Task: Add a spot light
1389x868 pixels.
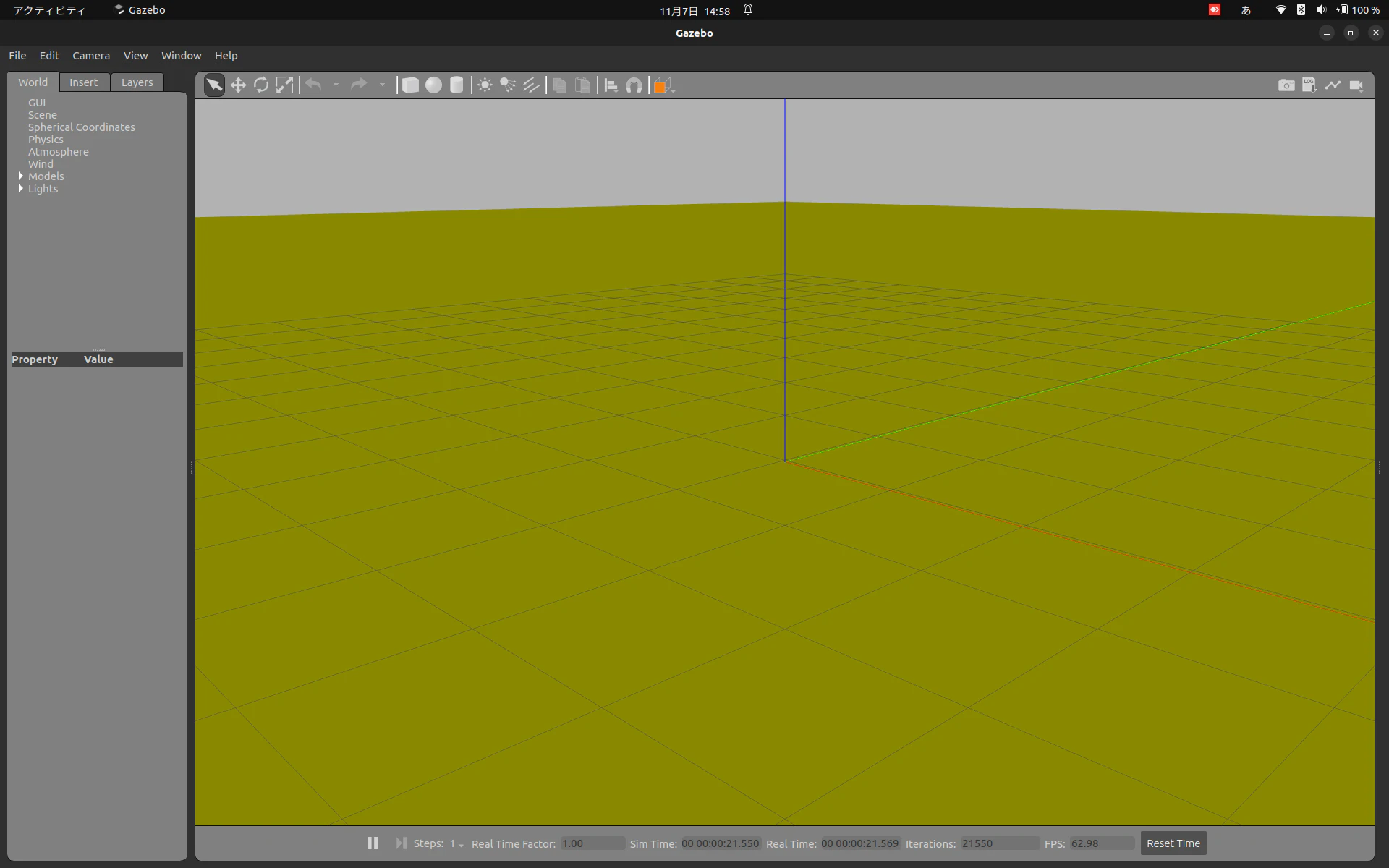Action: pyautogui.click(x=508, y=85)
